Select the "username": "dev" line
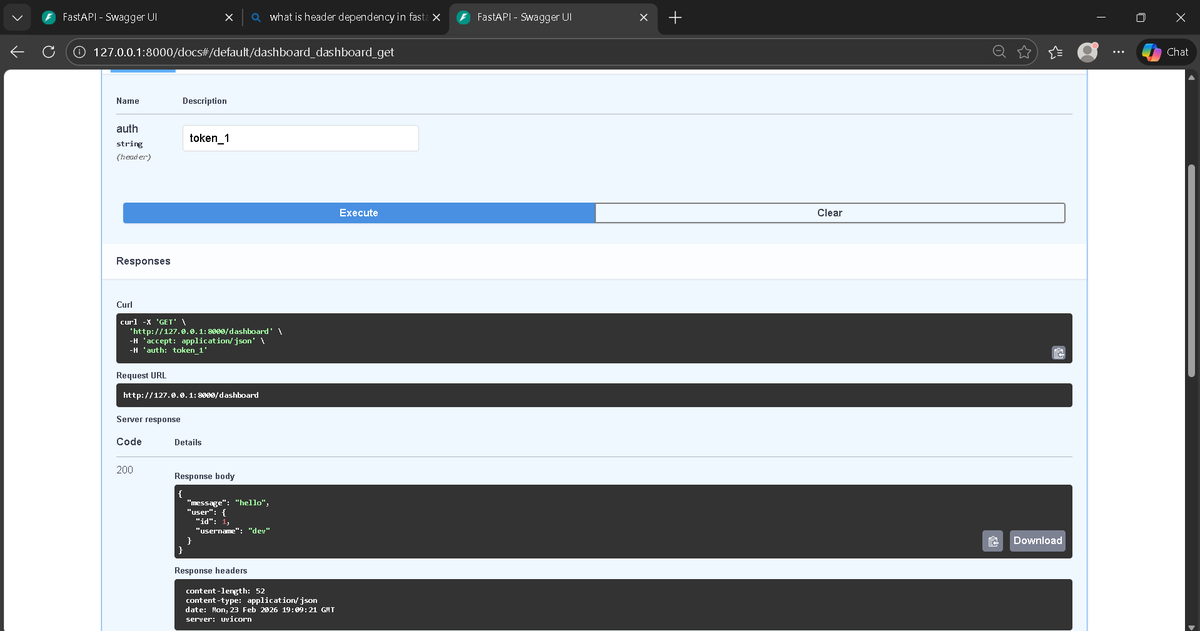 click(234, 531)
